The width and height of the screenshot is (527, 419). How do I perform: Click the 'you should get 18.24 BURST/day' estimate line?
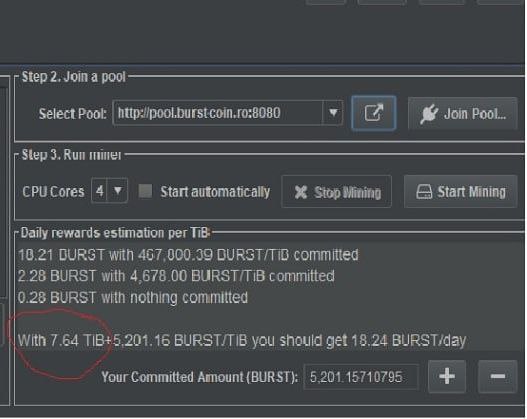click(x=242, y=340)
